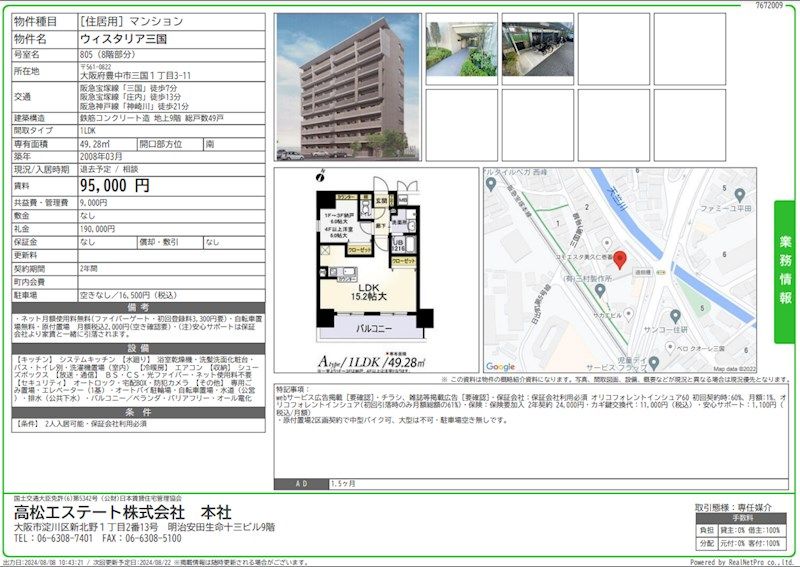Open the building exterior main photo
Viewport: 800px width, 567px height.
[x=347, y=86]
